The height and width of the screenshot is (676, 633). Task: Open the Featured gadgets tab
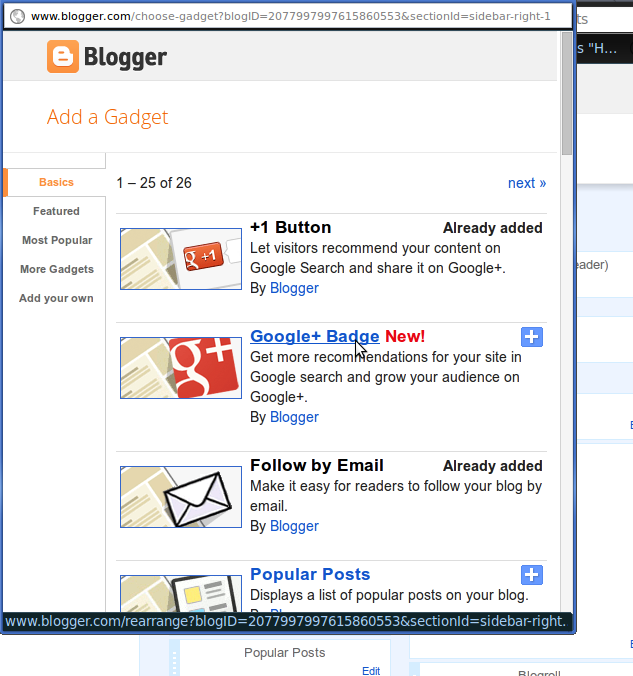click(56, 211)
